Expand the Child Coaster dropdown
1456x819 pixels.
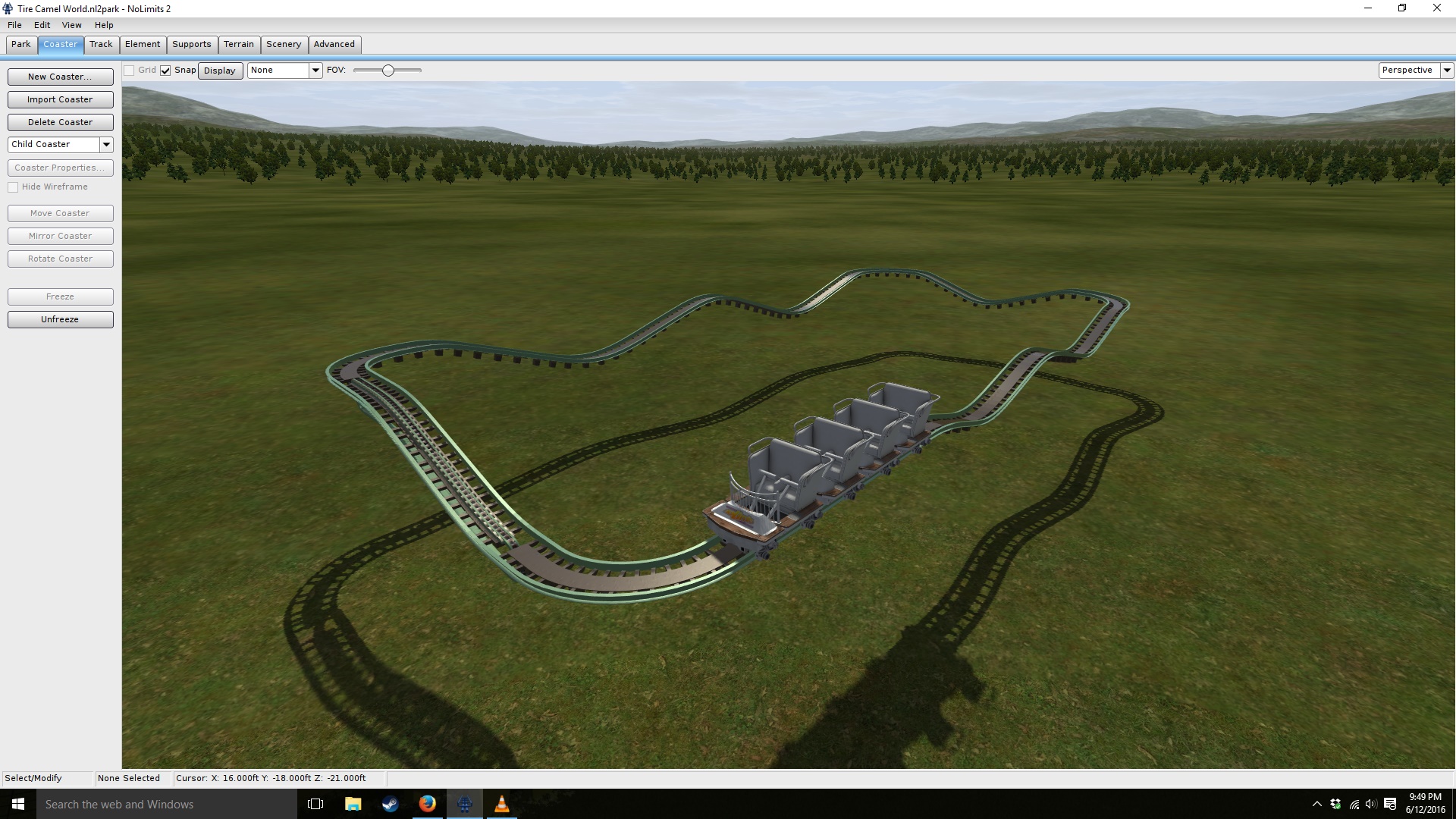point(106,144)
